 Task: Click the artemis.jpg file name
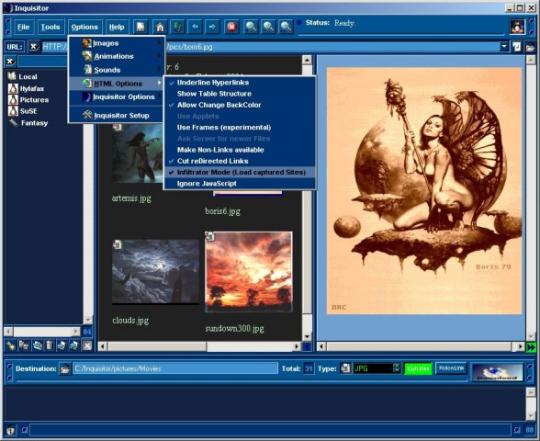(132, 198)
